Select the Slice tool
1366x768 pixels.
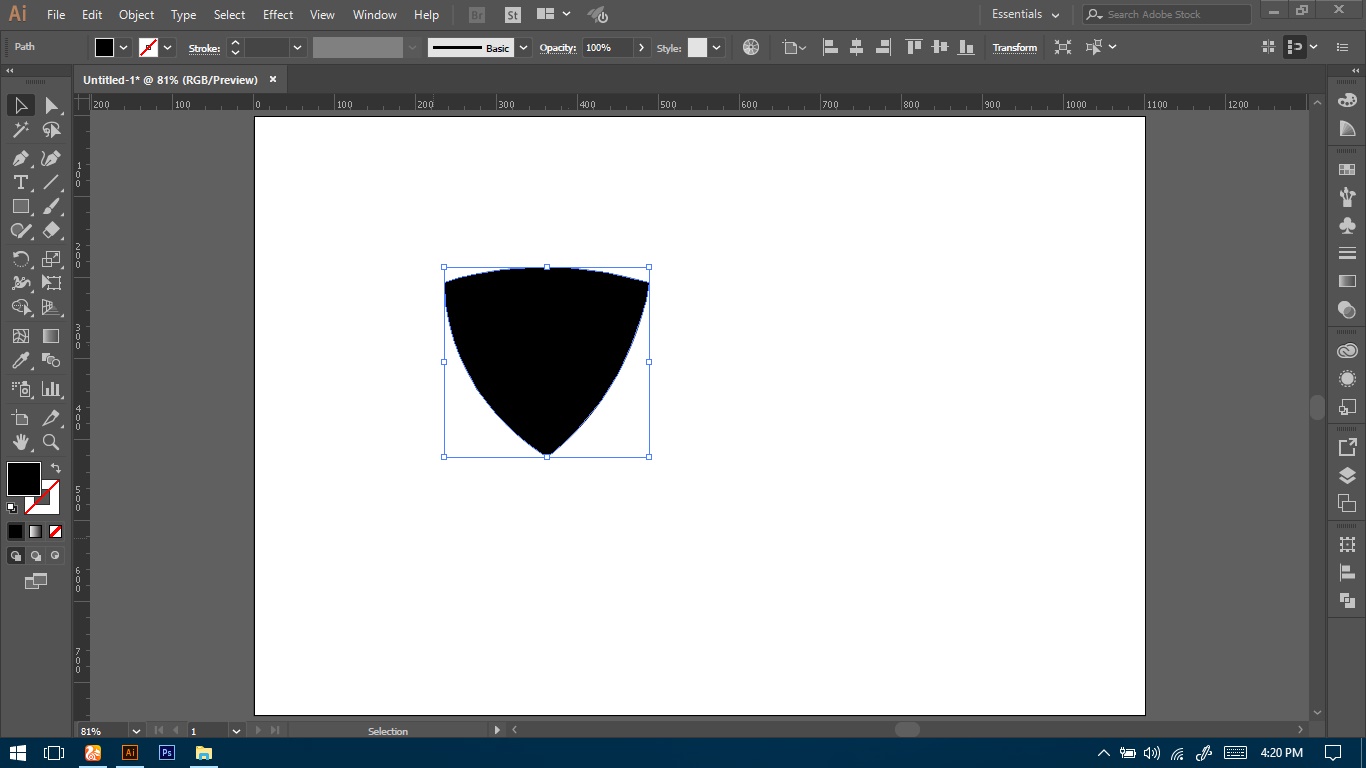[51, 418]
